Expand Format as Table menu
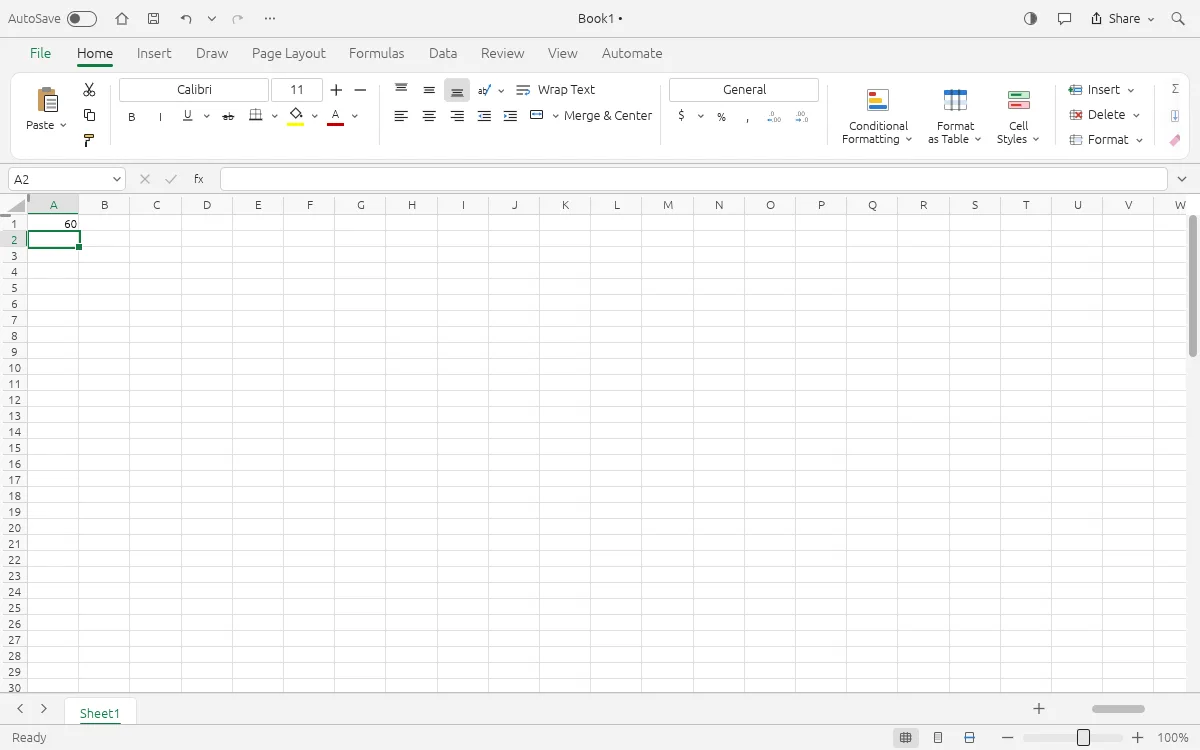Screen dimensions: 1200x750 955,117
